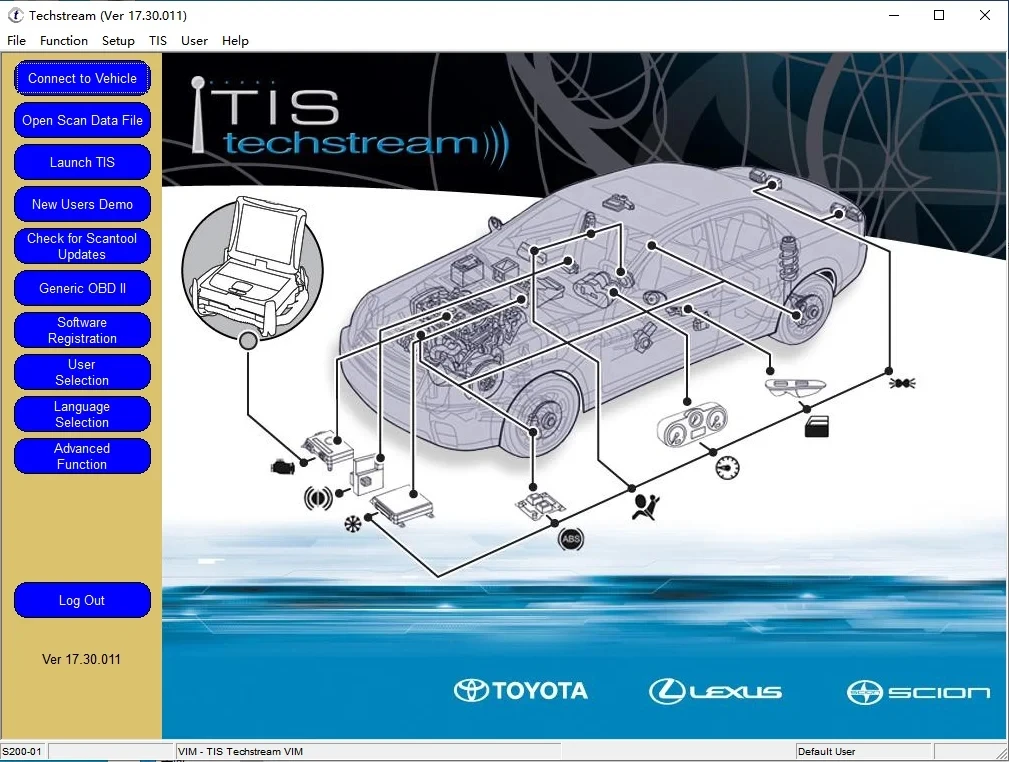Viewport: 1009px width, 762px height.
Task: Click the speedometer clock icon
Action: pos(728,467)
